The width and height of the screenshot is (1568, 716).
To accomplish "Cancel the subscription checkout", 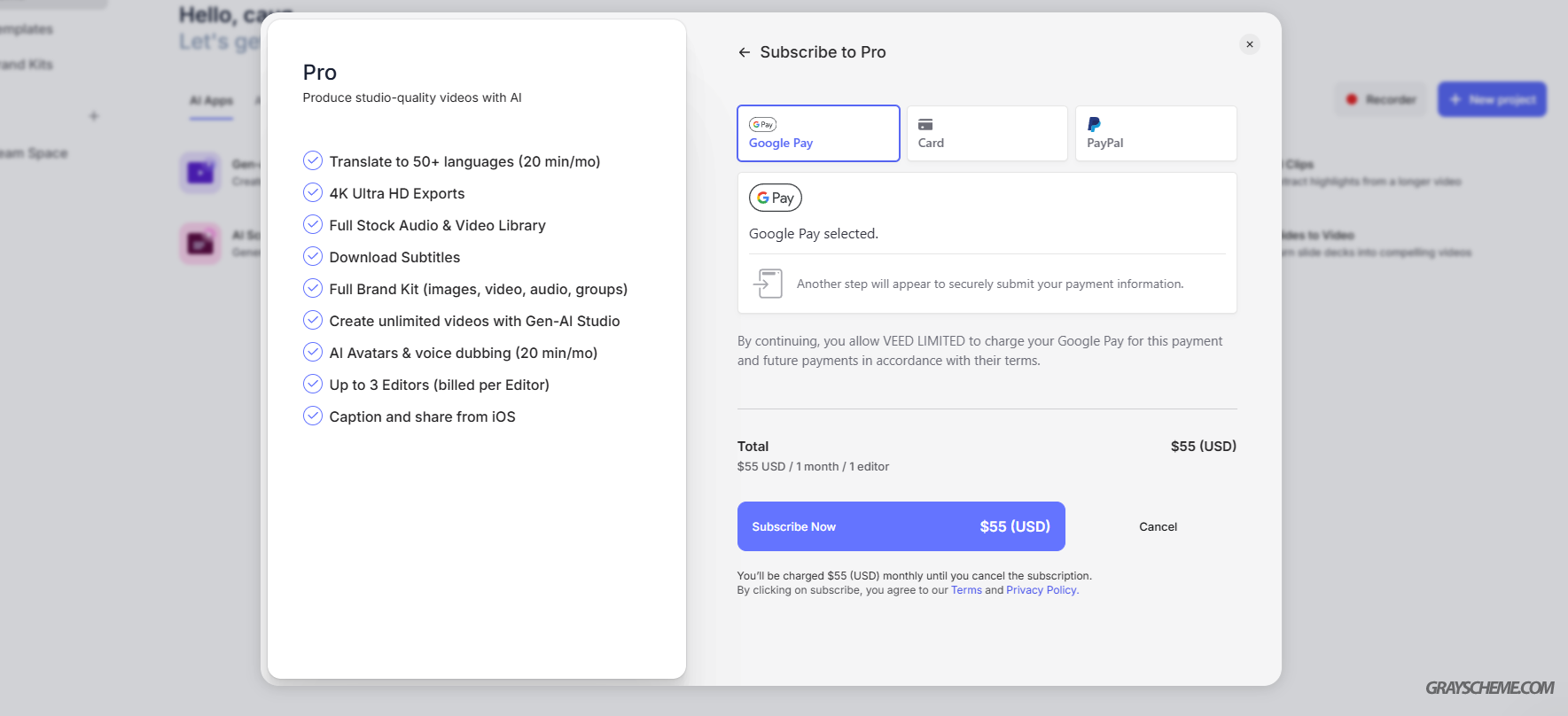I will click(1158, 526).
